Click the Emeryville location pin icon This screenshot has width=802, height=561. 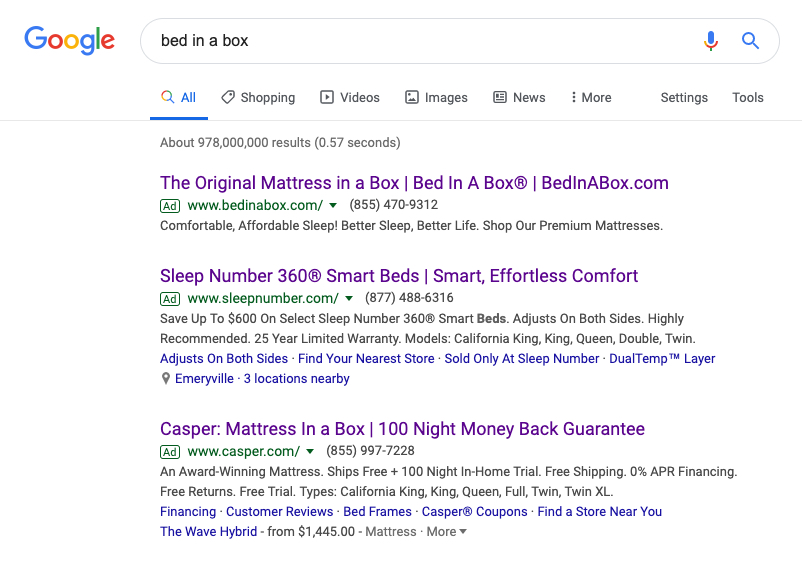pos(166,379)
